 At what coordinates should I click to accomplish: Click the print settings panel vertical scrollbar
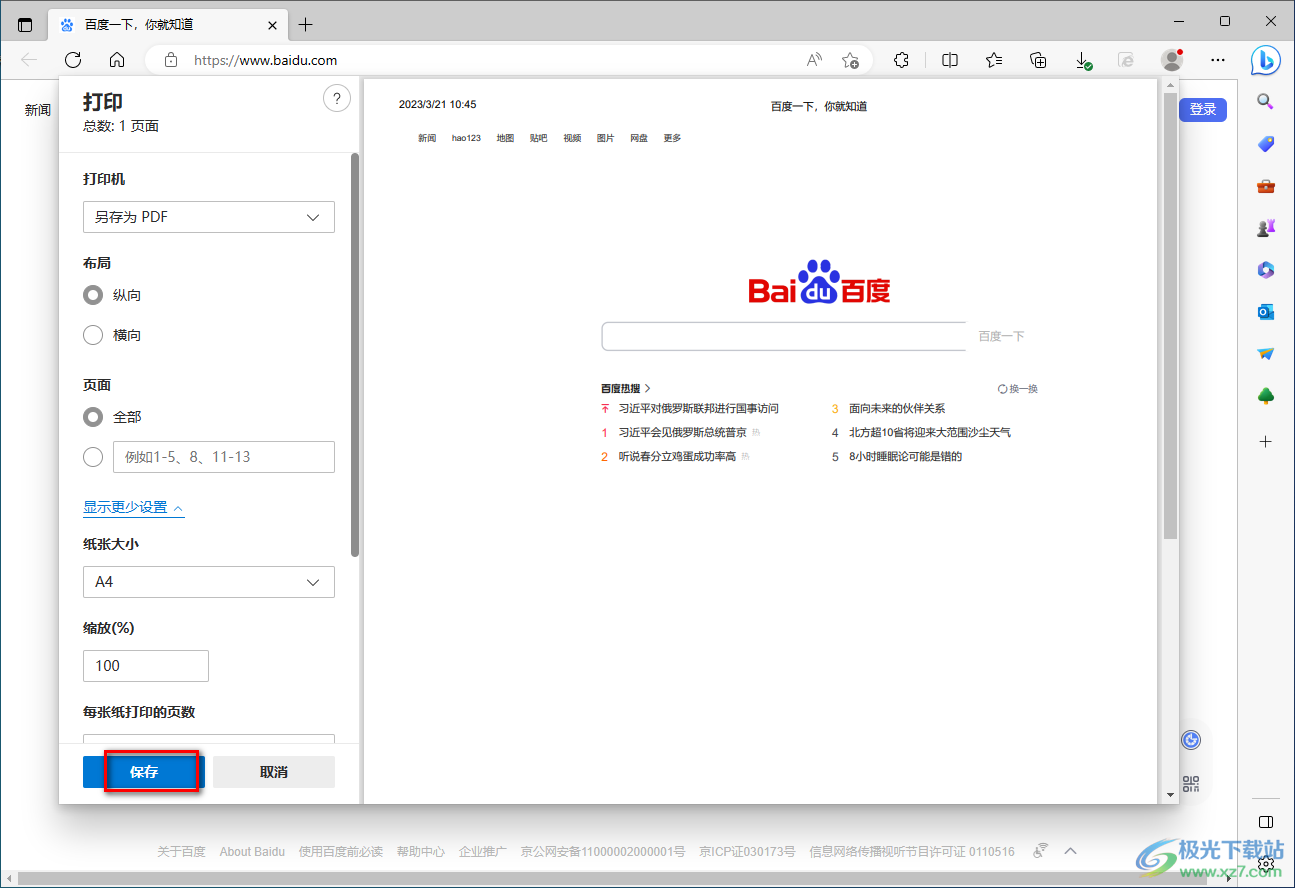[x=354, y=355]
